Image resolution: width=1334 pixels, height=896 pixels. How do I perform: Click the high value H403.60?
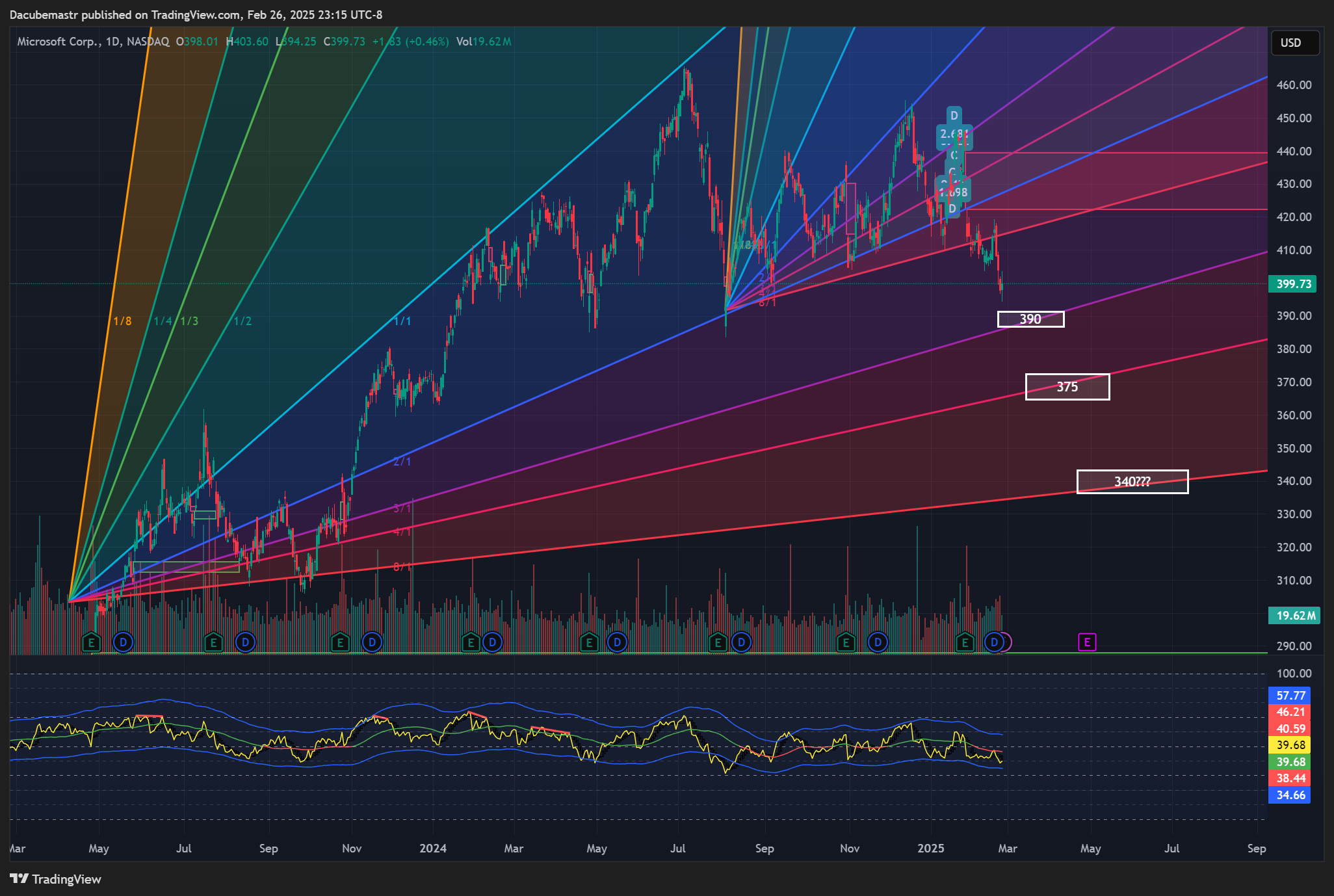pos(247,42)
